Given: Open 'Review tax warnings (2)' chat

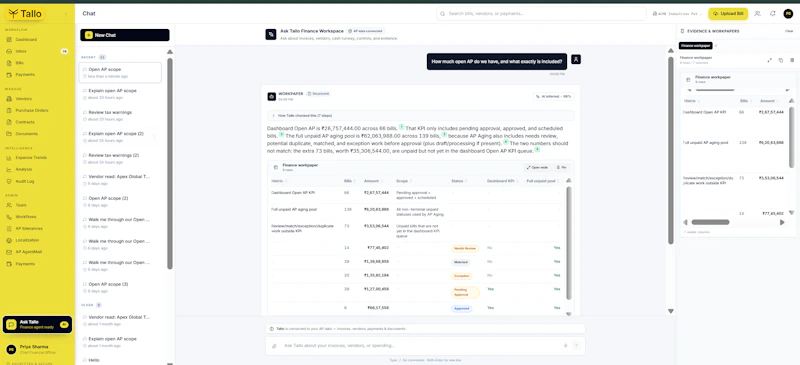Looking at the screenshot, I should pos(120,158).
